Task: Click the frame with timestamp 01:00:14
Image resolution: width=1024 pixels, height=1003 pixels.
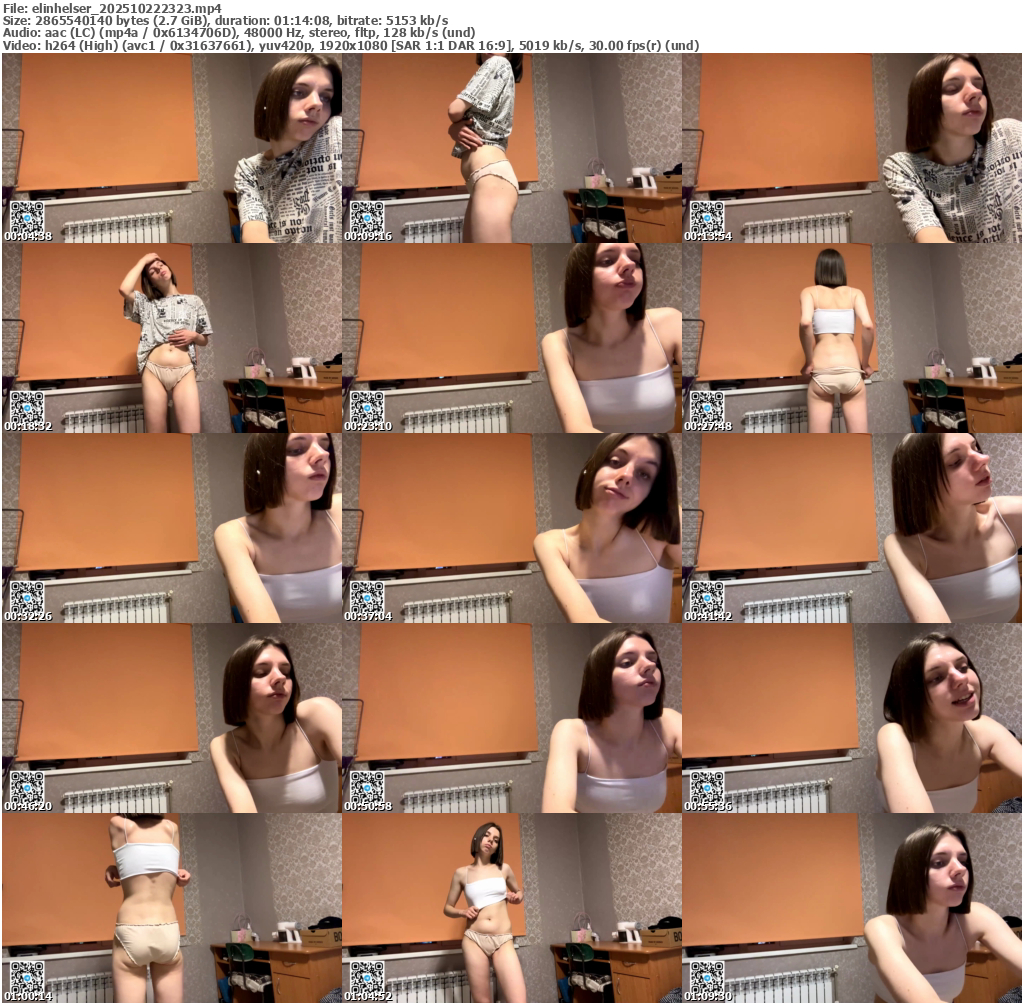Action: pos(172,908)
